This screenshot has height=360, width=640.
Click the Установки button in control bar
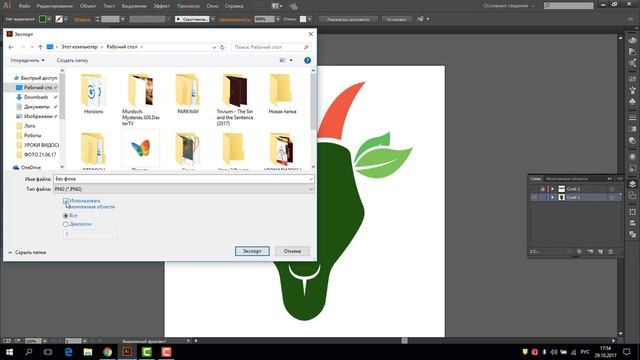(397, 19)
